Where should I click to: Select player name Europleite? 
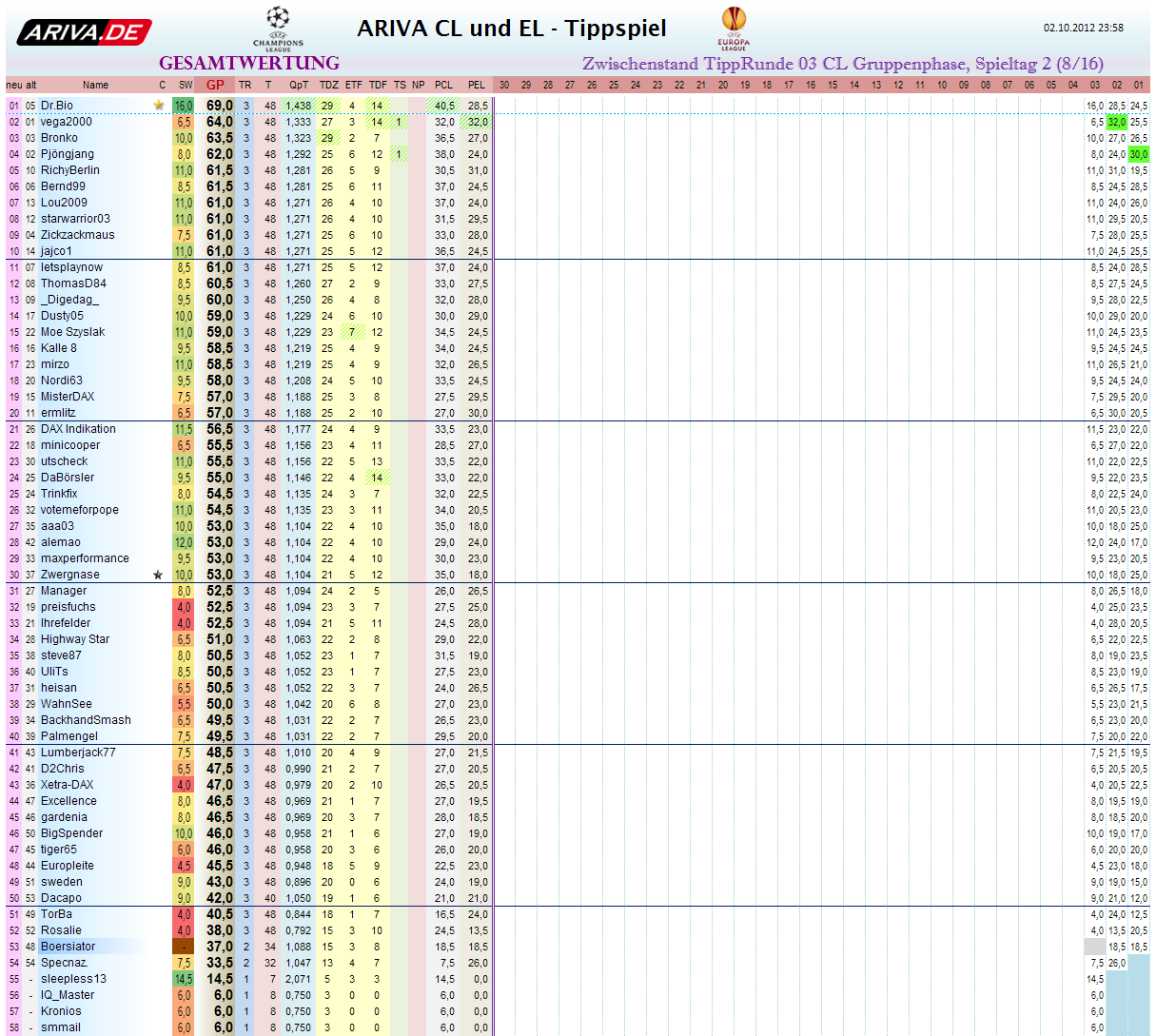tap(68, 866)
